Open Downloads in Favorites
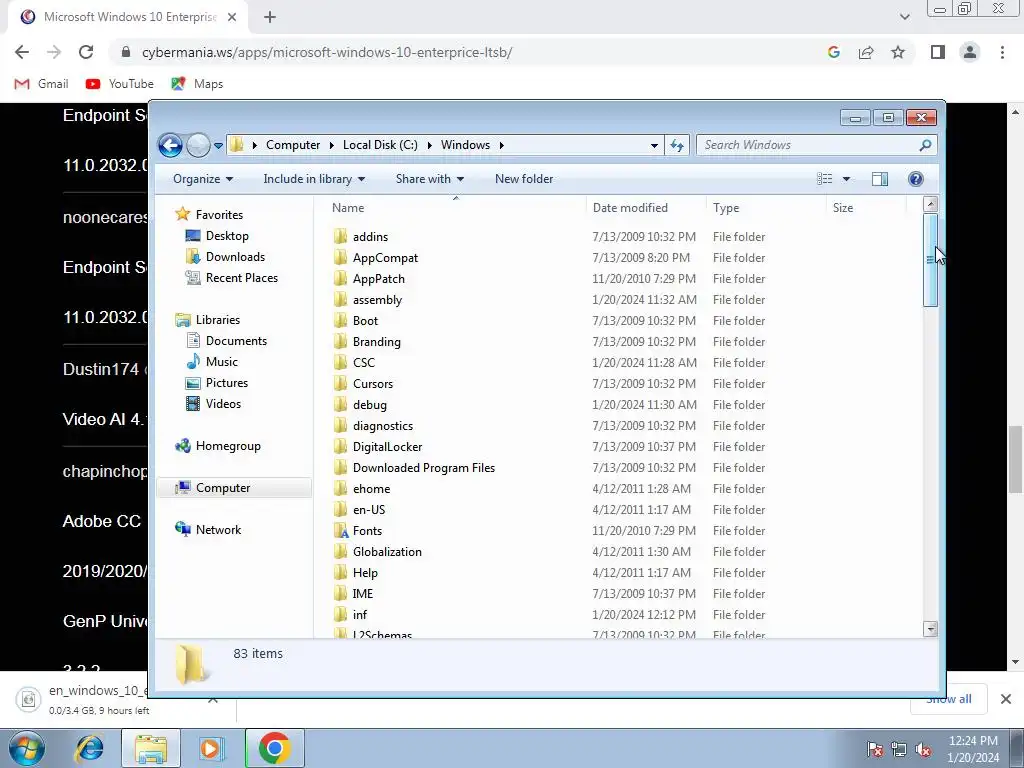 pyautogui.click(x=235, y=257)
